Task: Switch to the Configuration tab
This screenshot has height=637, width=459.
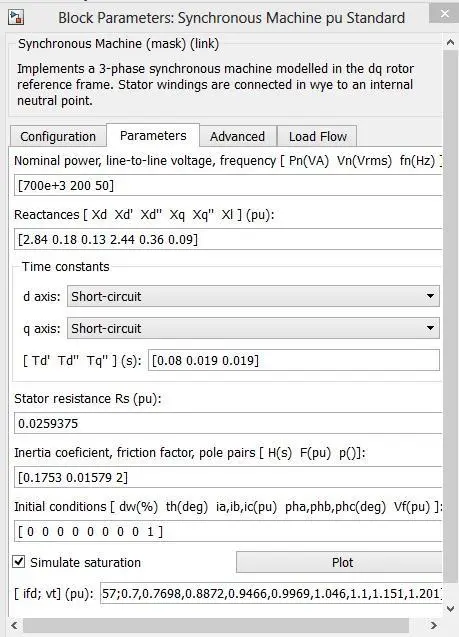Action: click(x=58, y=136)
